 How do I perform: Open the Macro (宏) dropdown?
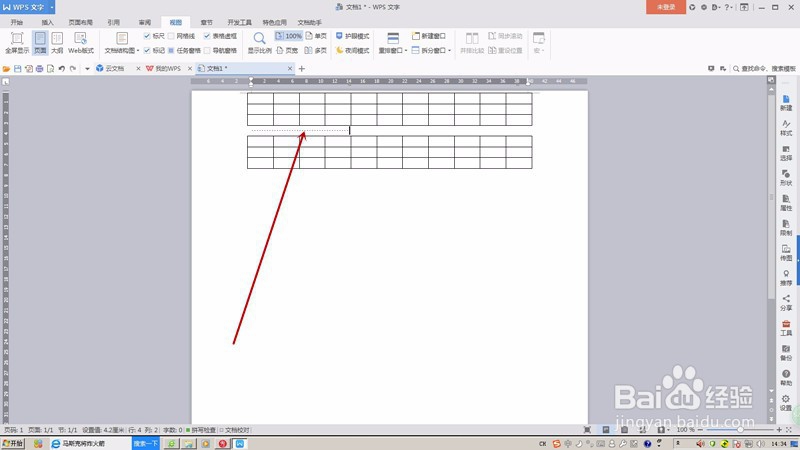pyautogui.click(x=538, y=42)
